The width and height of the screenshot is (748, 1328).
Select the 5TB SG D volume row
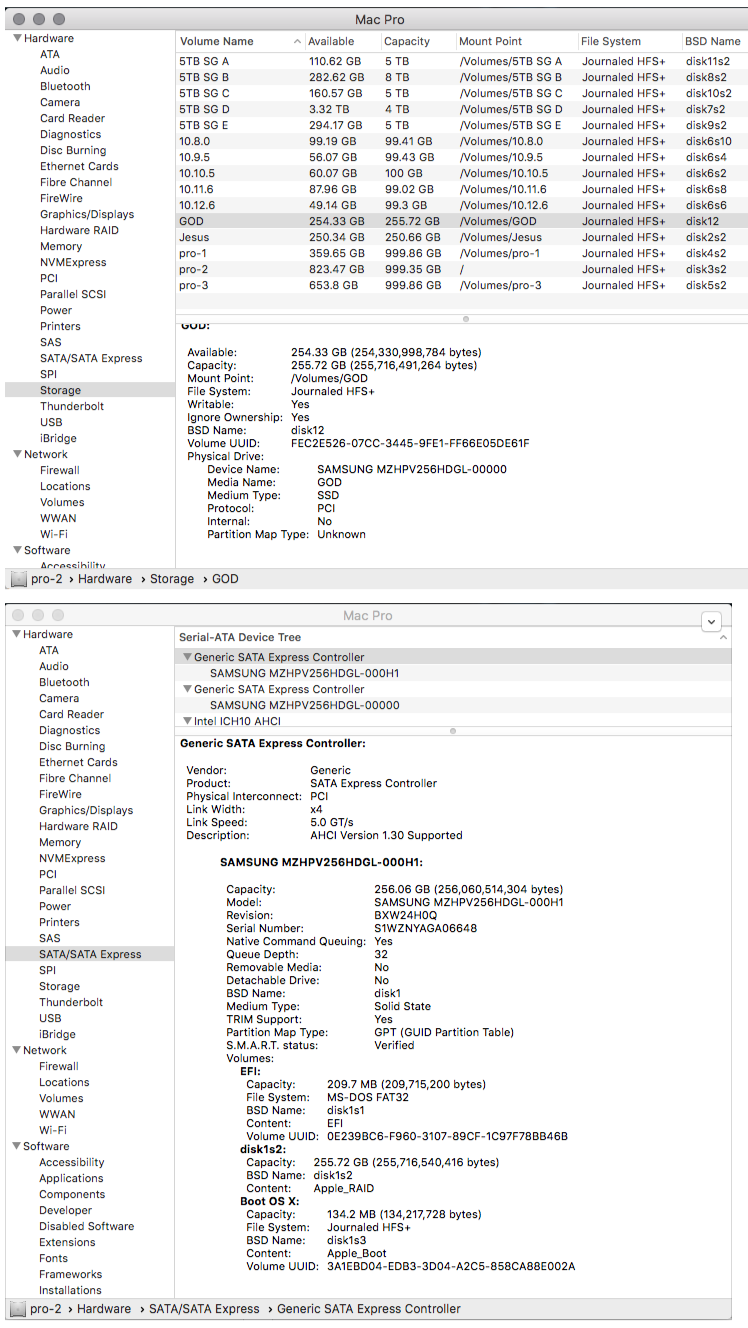tap(461, 109)
